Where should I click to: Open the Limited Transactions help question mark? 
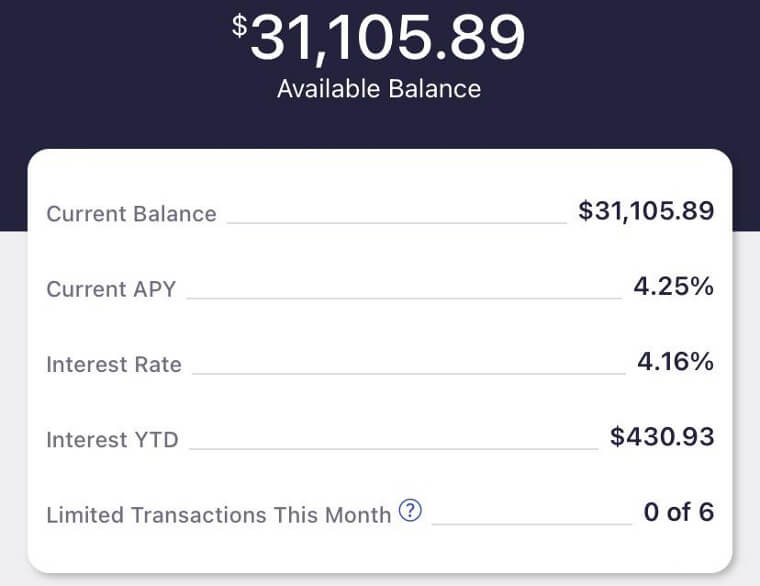(x=410, y=512)
